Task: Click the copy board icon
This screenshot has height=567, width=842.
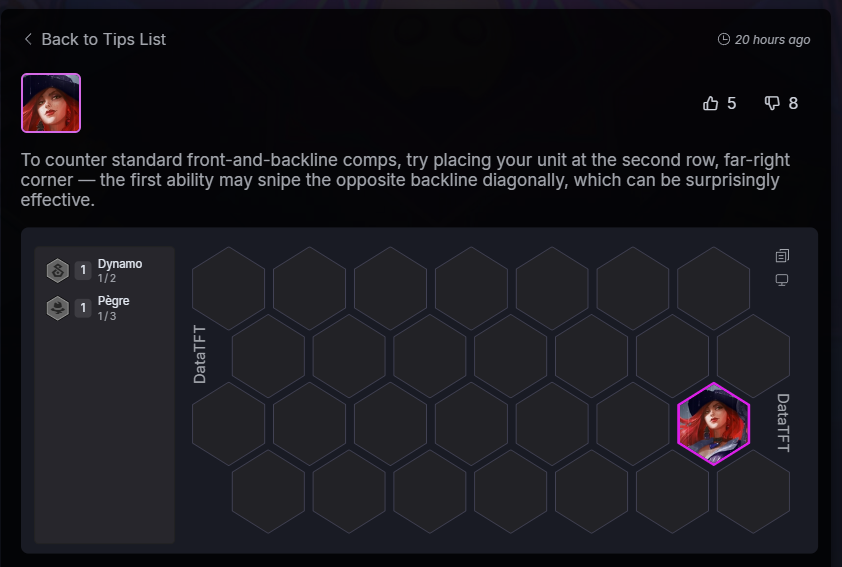Action: [x=782, y=256]
